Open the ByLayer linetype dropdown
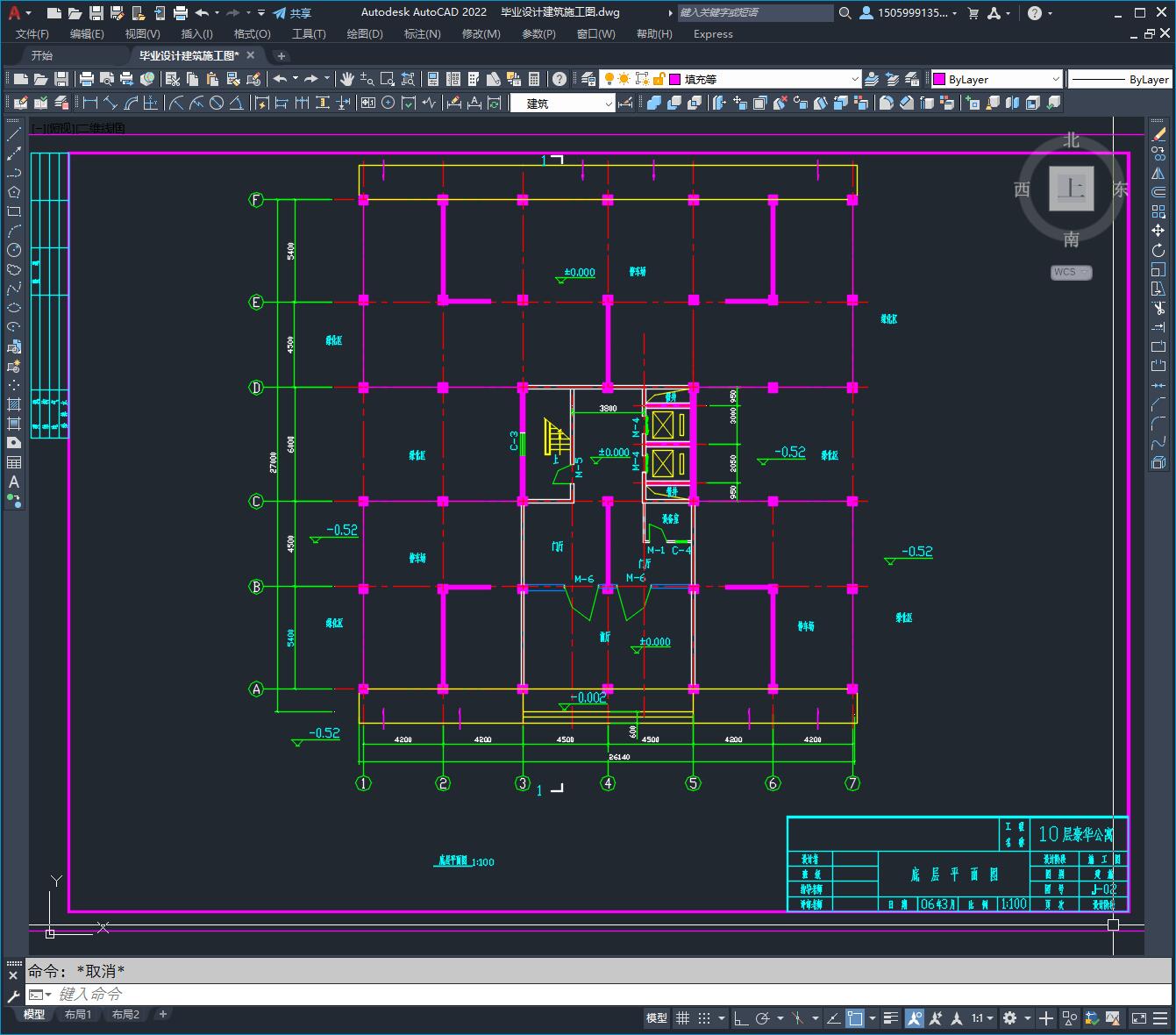The height and width of the screenshot is (1035, 1176). pos(1120,79)
